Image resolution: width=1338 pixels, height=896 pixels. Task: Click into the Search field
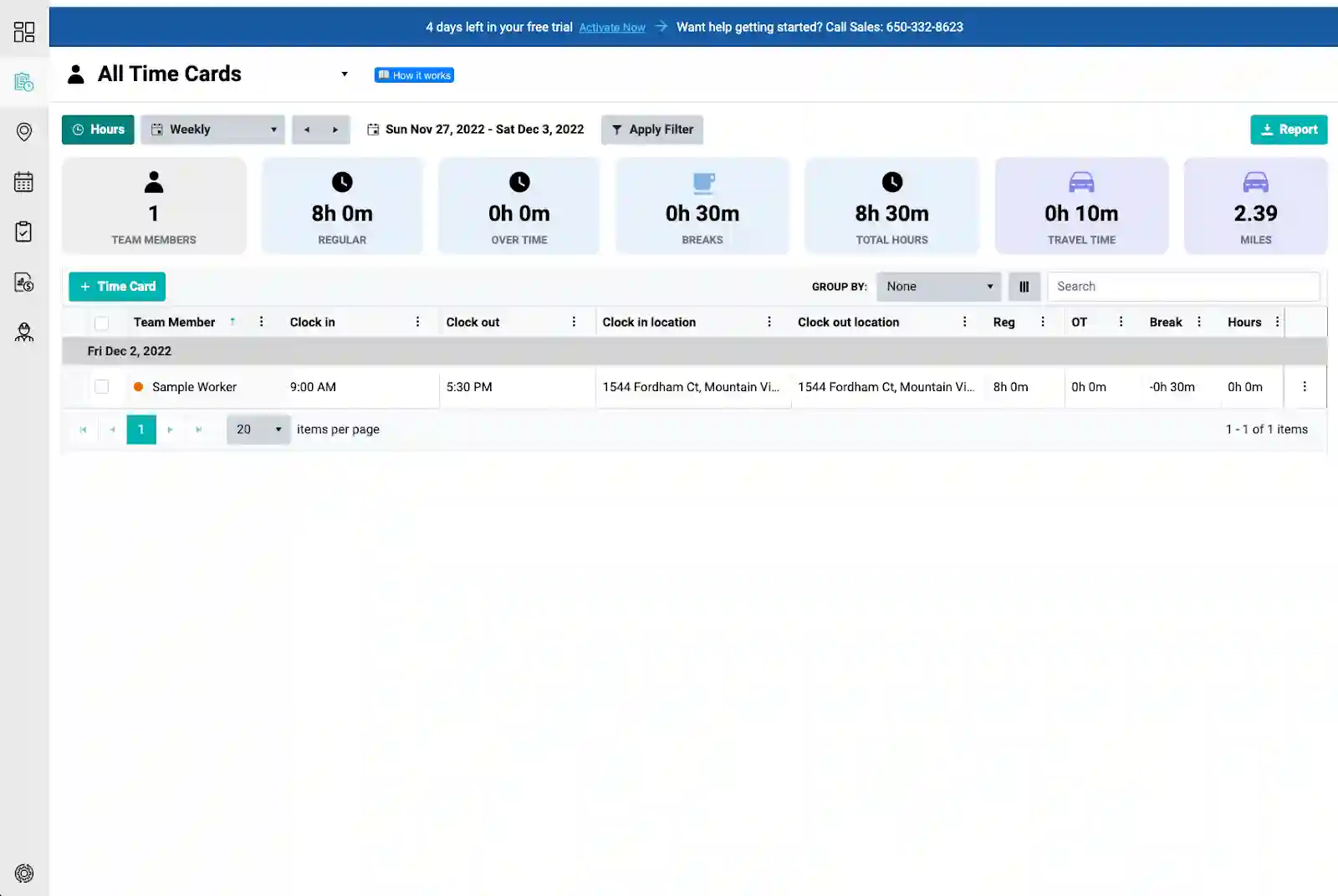1182,287
